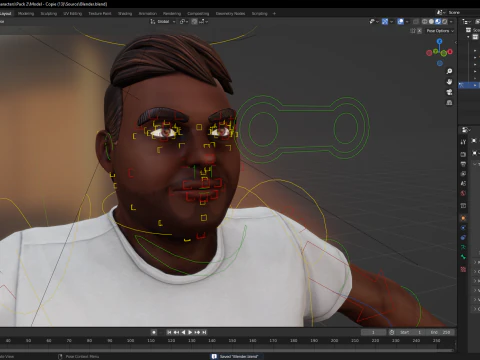Open the Geometry Nodes workspace tab

coord(230,13)
